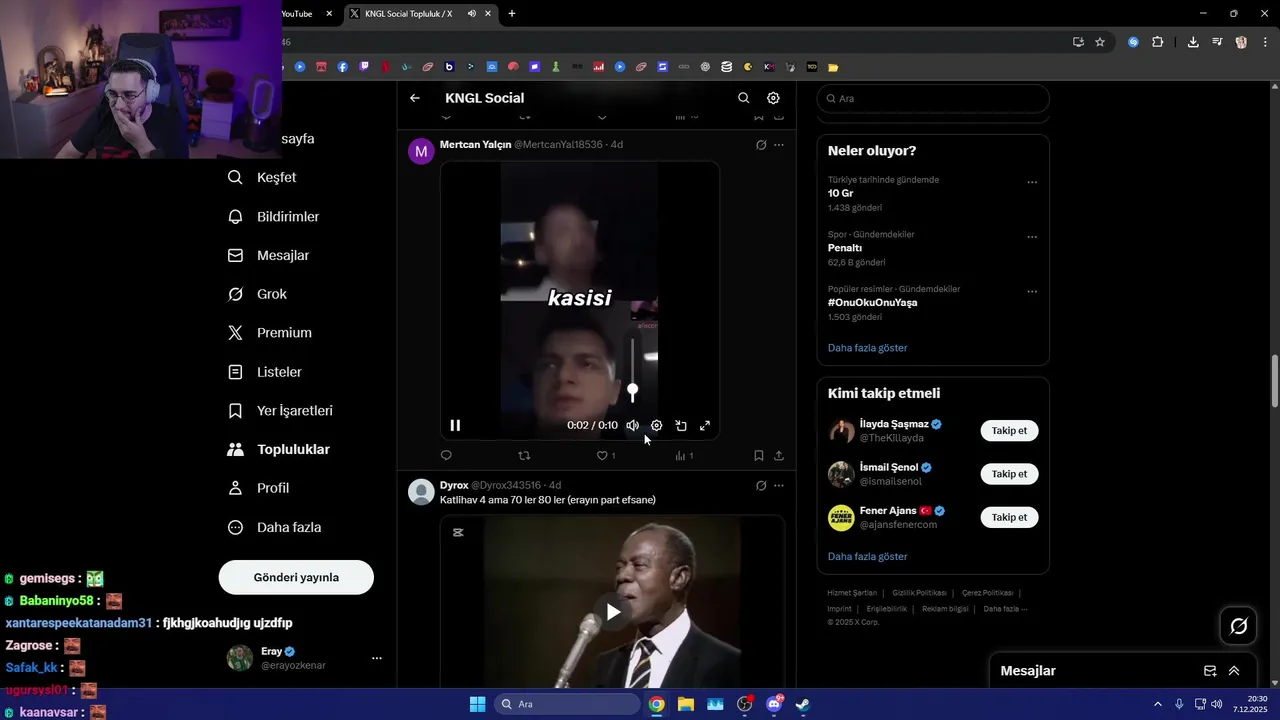1280x720 pixels.
Task: Close the KNGL Social browser tab
Action: (488, 13)
